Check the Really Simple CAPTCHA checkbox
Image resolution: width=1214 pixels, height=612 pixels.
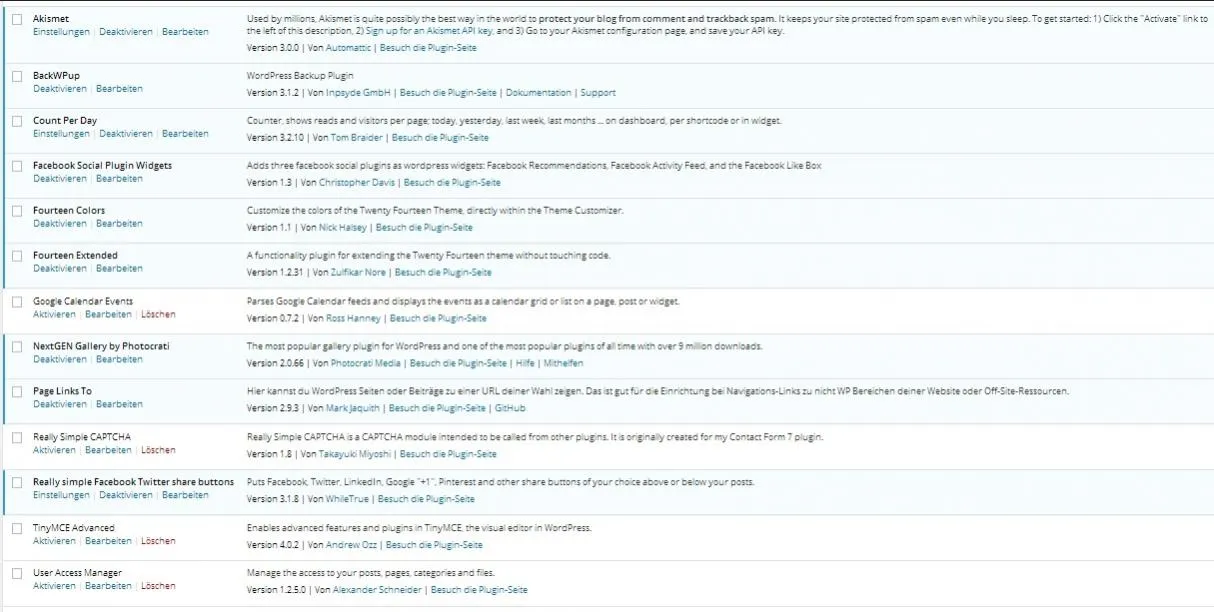coord(17,437)
